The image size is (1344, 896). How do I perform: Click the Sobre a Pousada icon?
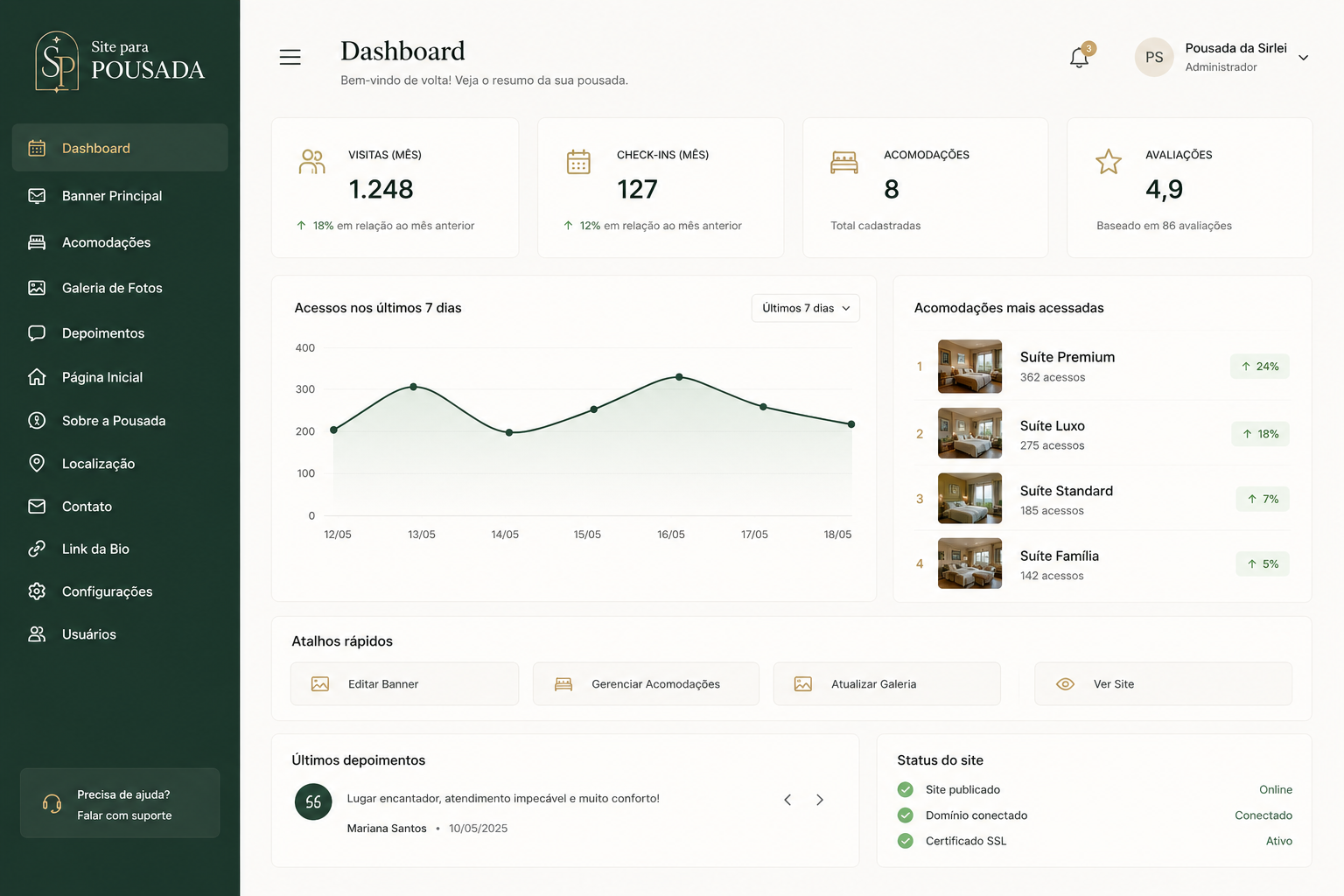click(x=37, y=421)
